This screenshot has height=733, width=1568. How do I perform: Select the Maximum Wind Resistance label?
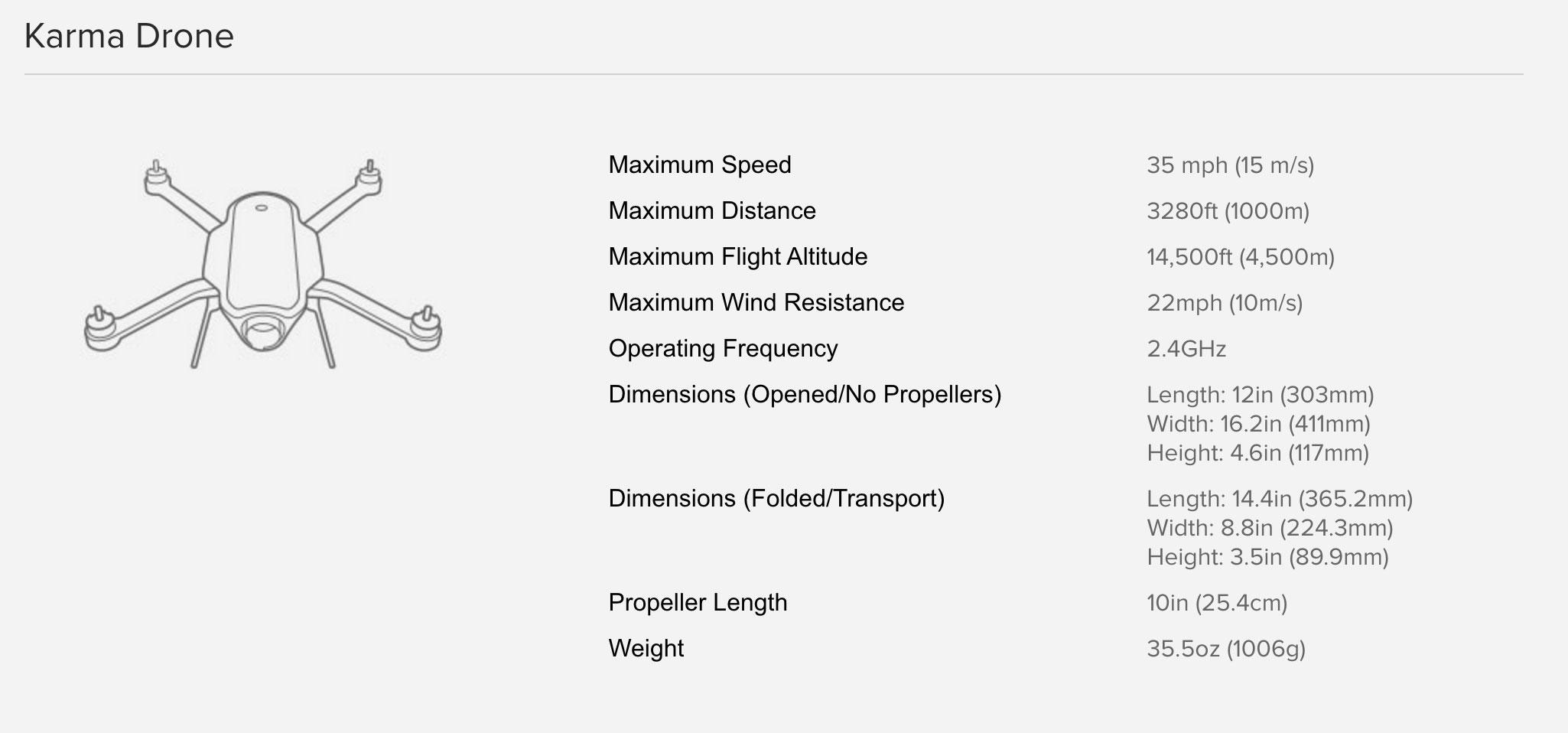coord(756,302)
